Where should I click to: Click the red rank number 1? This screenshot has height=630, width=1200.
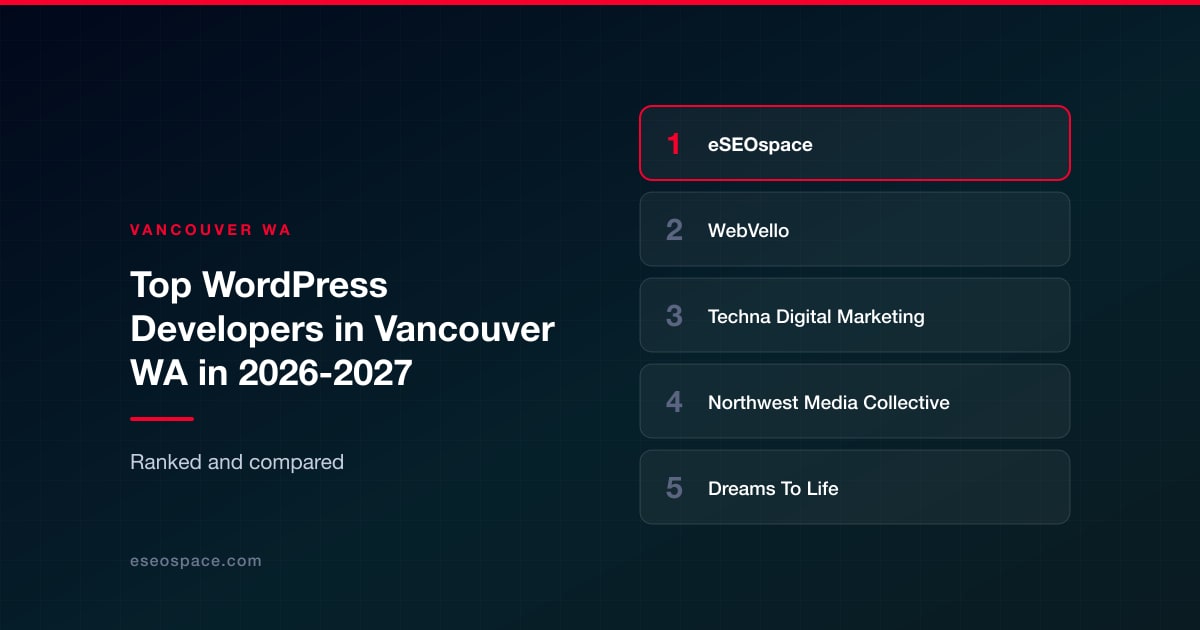point(674,144)
